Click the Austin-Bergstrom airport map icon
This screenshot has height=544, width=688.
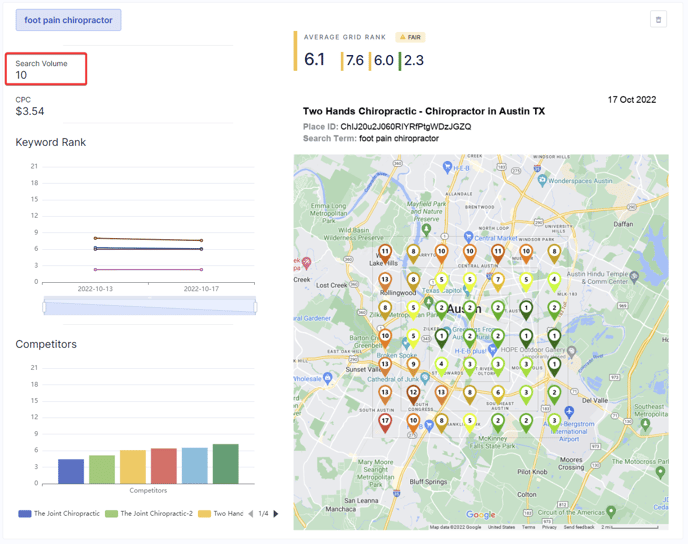569,412
